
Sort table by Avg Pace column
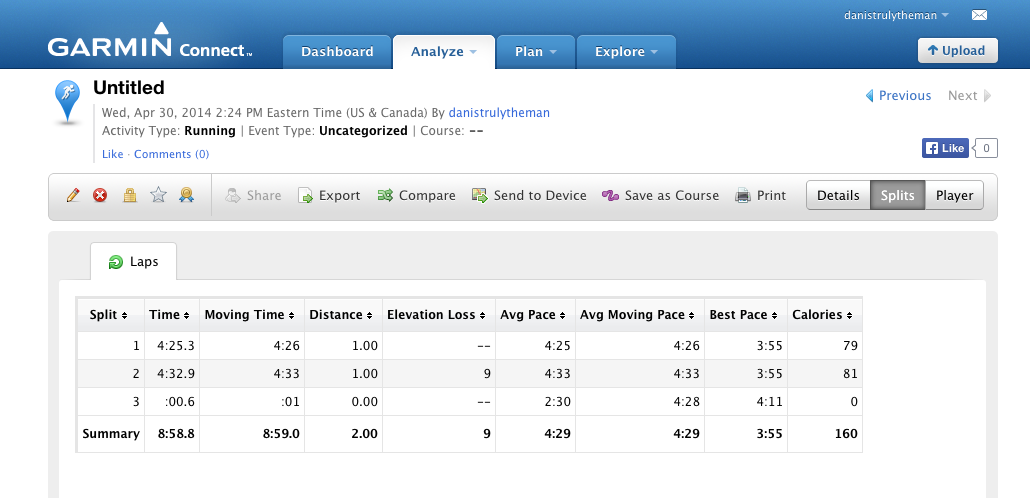(x=532, y=315)
